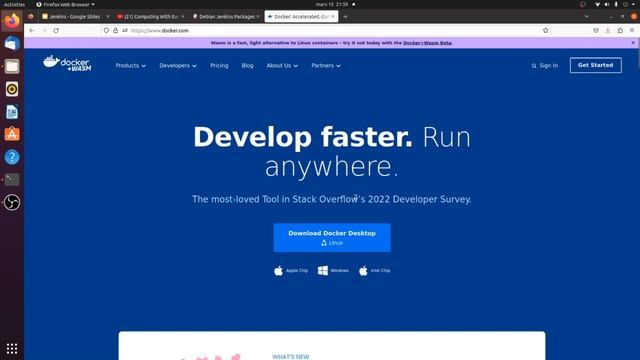Open Terminal from the dock
640x360 pixels.
click(x=12, y=180)
